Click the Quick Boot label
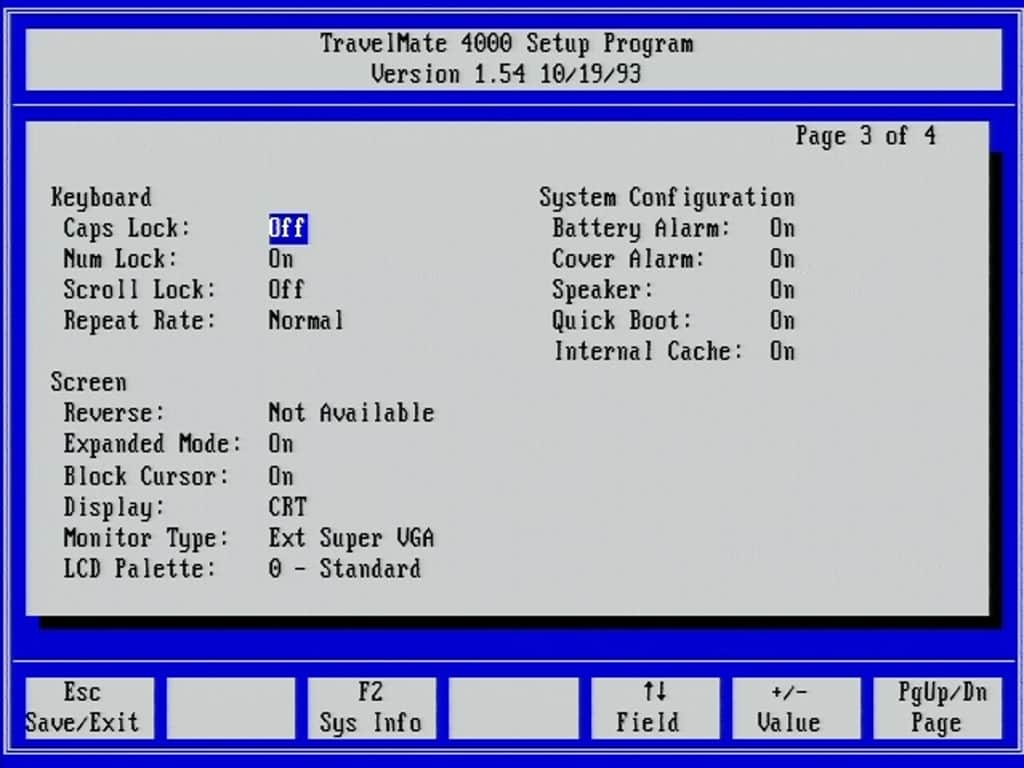Screen dimensions: 1024x768 [622, 320]
